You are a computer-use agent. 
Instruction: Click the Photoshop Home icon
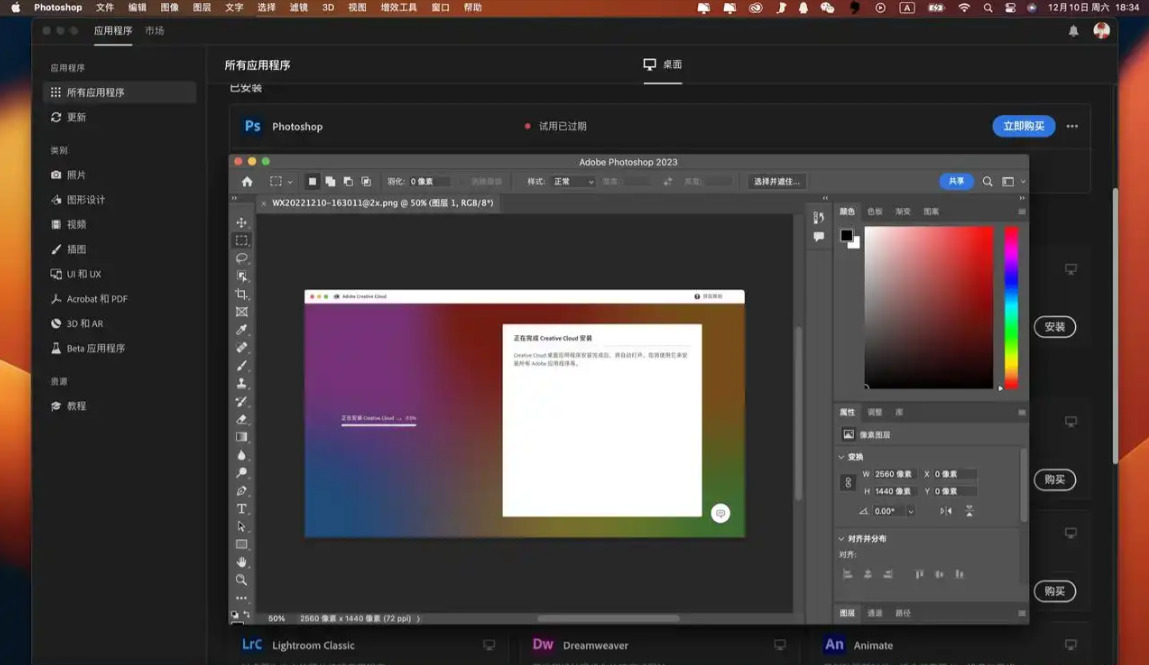click(x=247, y=182)
